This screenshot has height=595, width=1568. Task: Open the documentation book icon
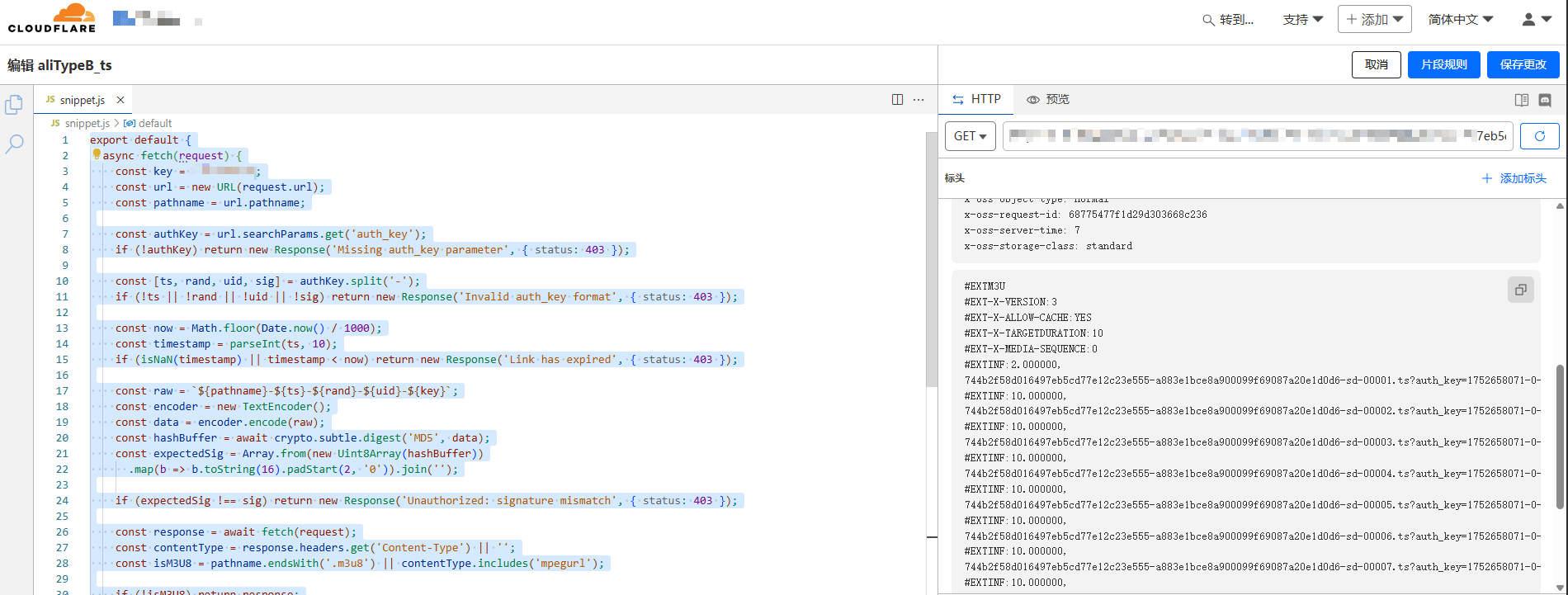click(x=1521, y=100)
